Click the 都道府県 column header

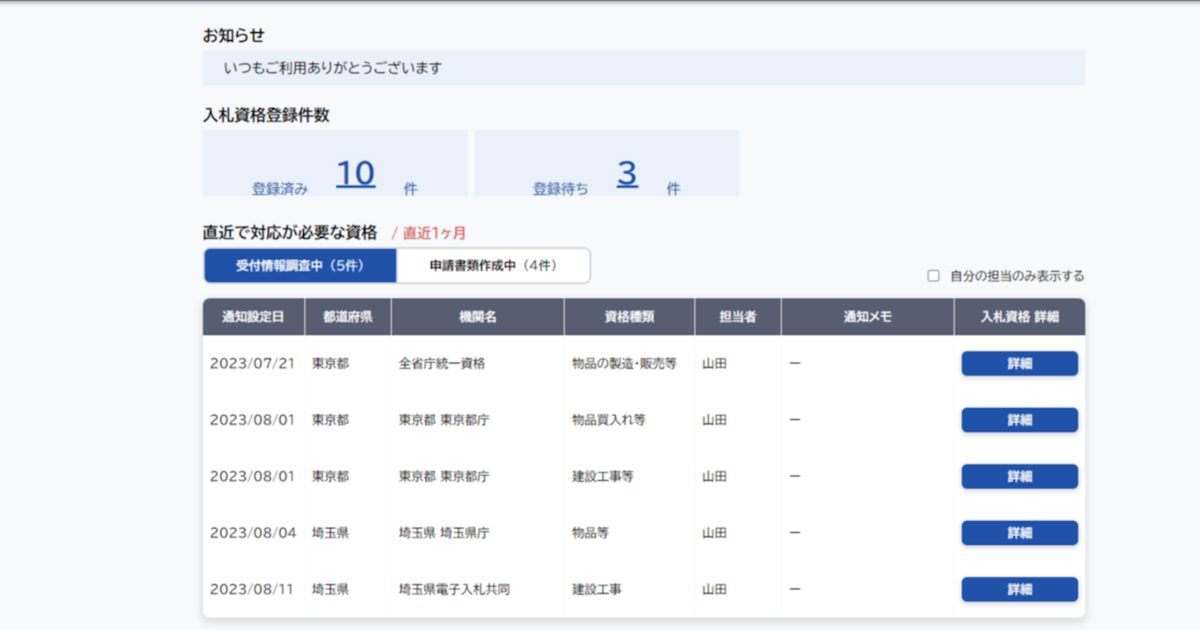point(348,317)
